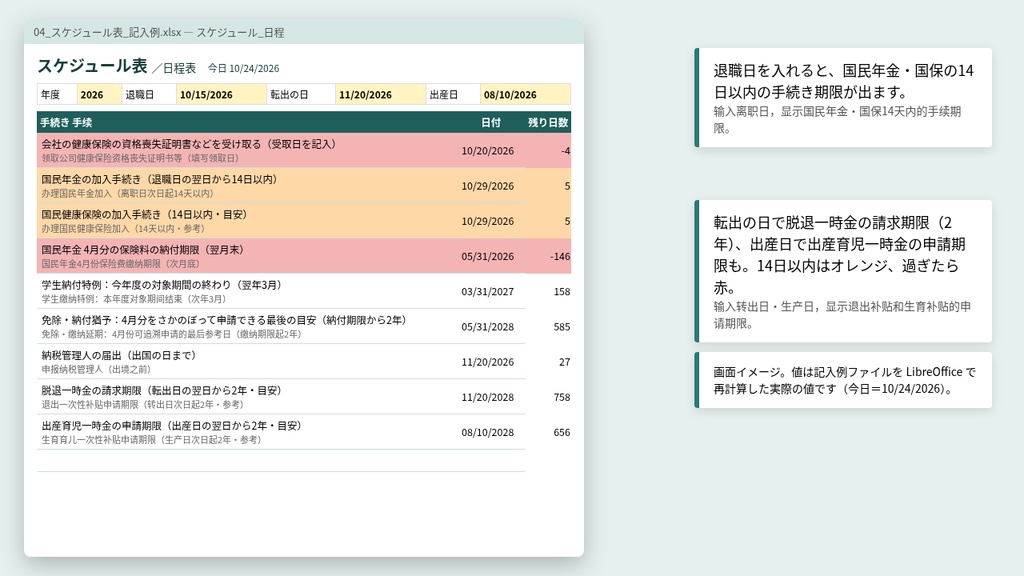Select the remaining days value 27
Screen dimensions: 1024x576
[x=564, y=362]
